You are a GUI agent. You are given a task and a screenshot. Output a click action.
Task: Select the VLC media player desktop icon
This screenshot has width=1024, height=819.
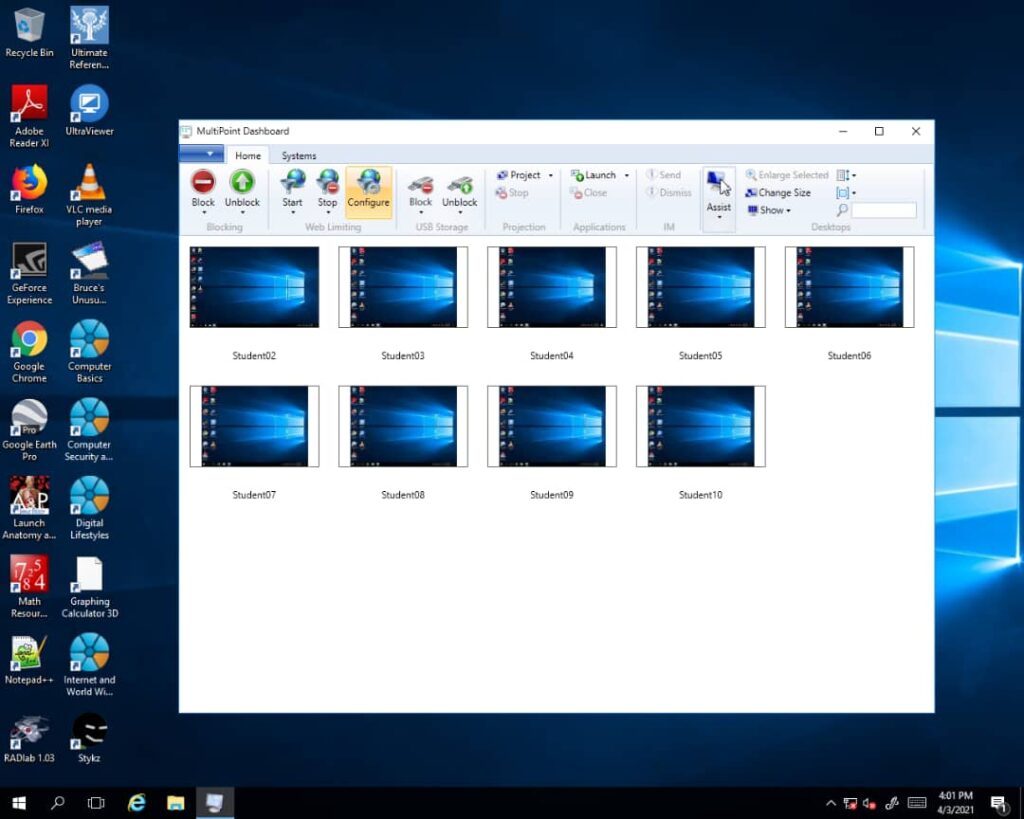tap(89, 194)
